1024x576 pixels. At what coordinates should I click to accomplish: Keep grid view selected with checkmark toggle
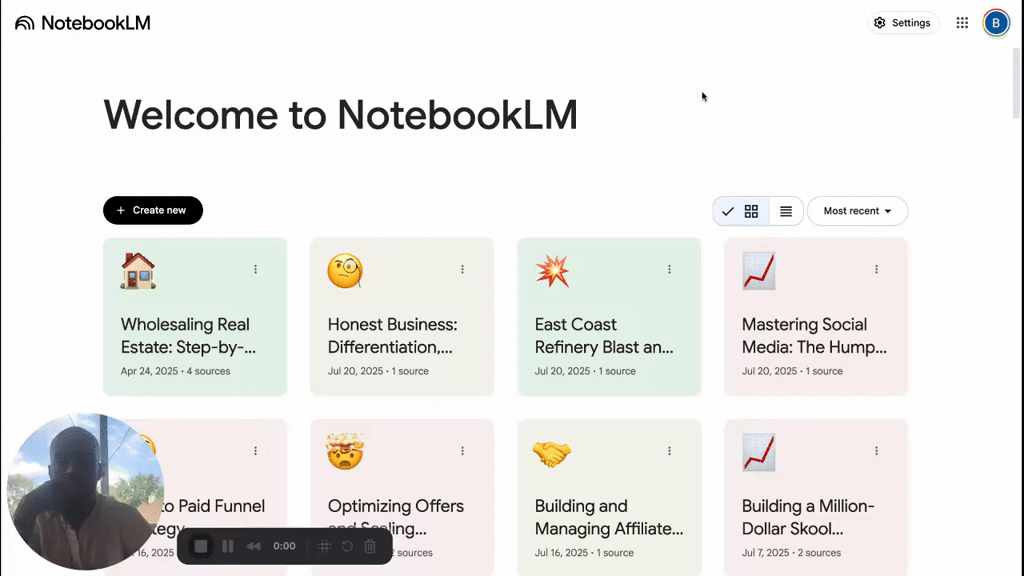click(x=729, y=211)
